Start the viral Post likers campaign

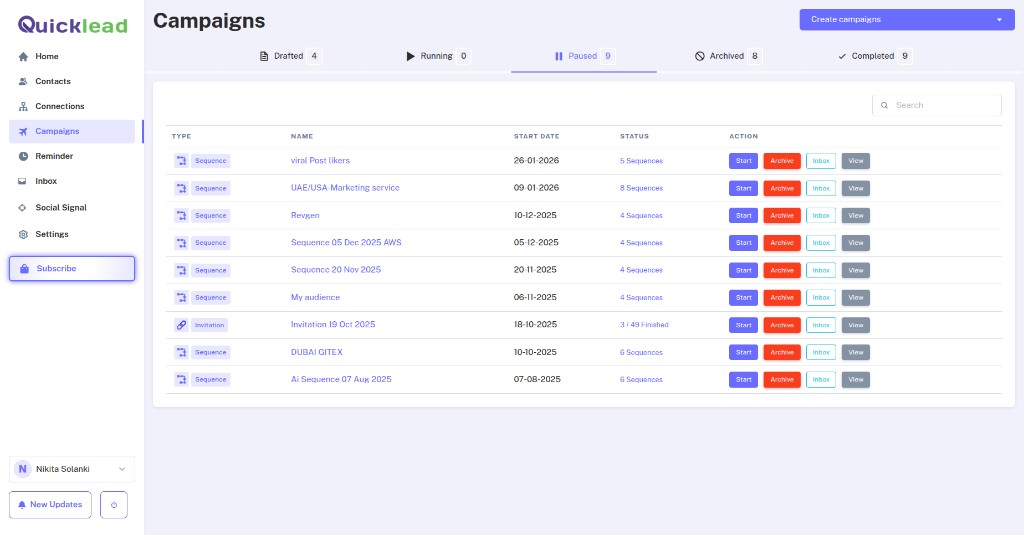(x=743, y=161)
